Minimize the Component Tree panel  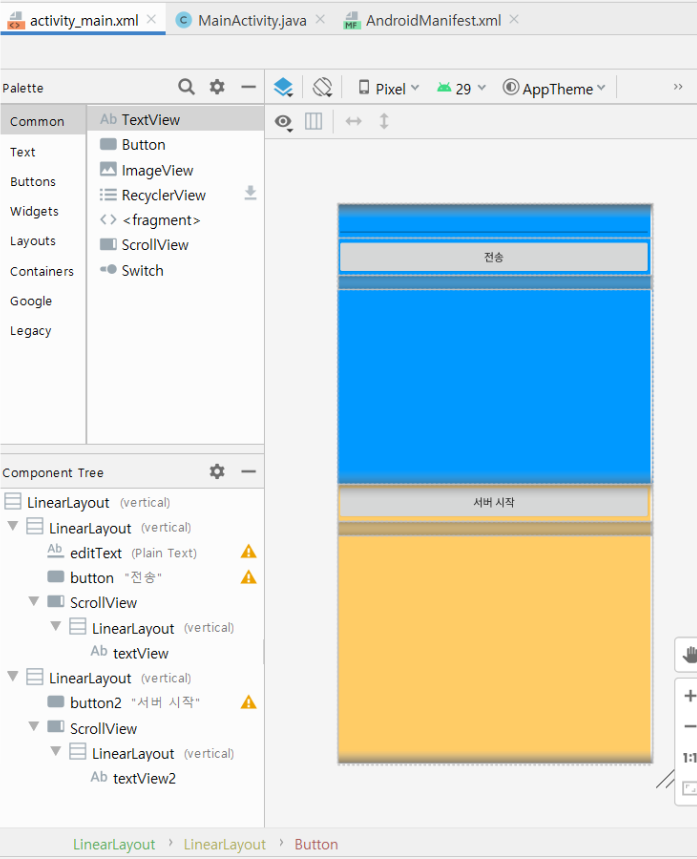click(x=248, y=471)
